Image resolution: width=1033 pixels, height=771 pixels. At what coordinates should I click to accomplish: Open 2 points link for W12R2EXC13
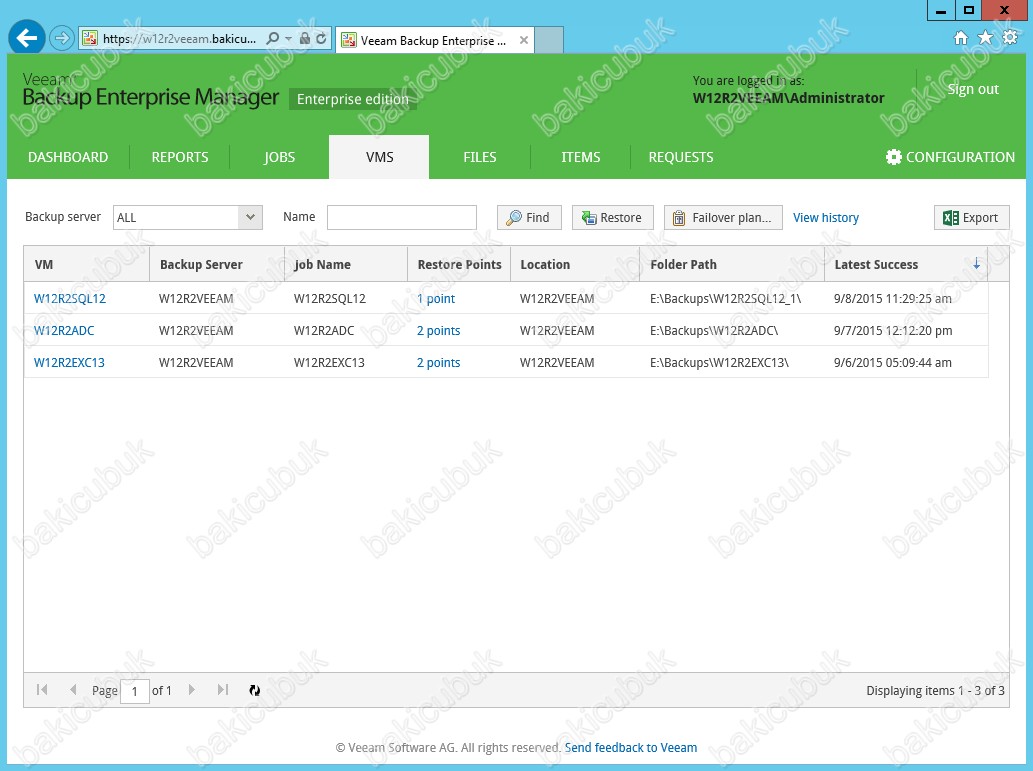coord(439,362)
